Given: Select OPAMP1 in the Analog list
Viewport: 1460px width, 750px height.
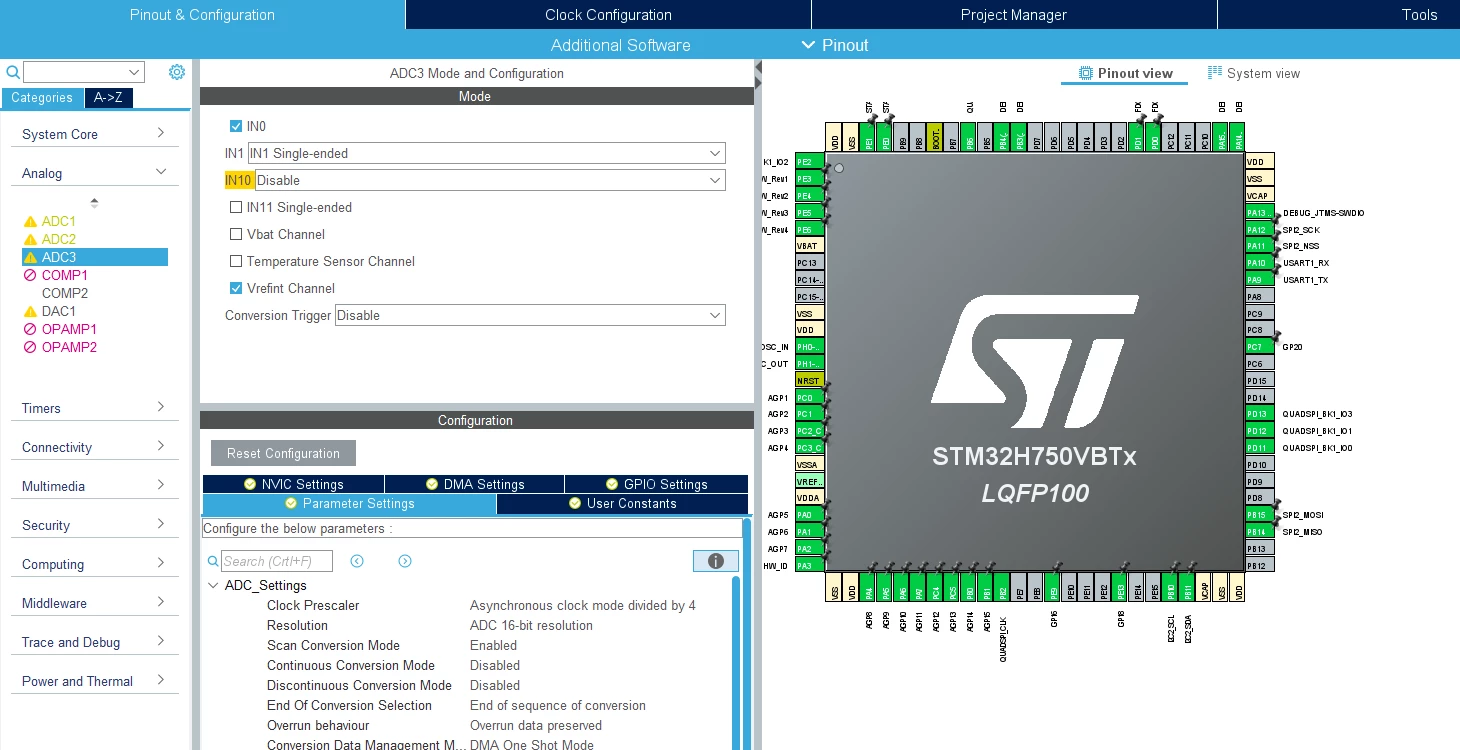Looking at the screenshot, I should click(x=69, y=329).
